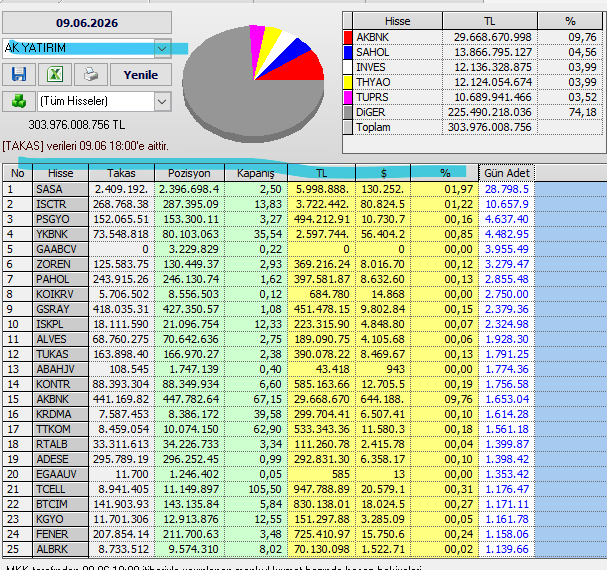
Task: Select the TCELL stock cell
Action: pos(60,489)
